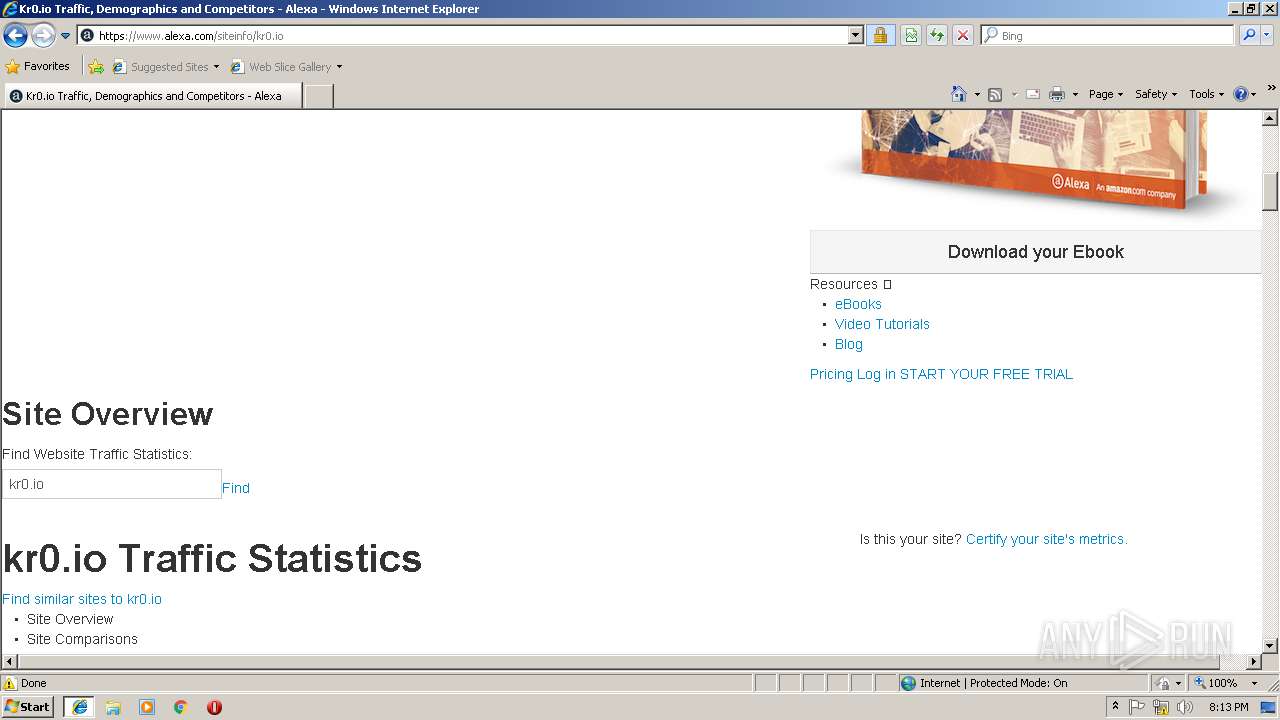Click the volume speaker tray icon
Screen dimensions: 1280x720
[1186, 707]
